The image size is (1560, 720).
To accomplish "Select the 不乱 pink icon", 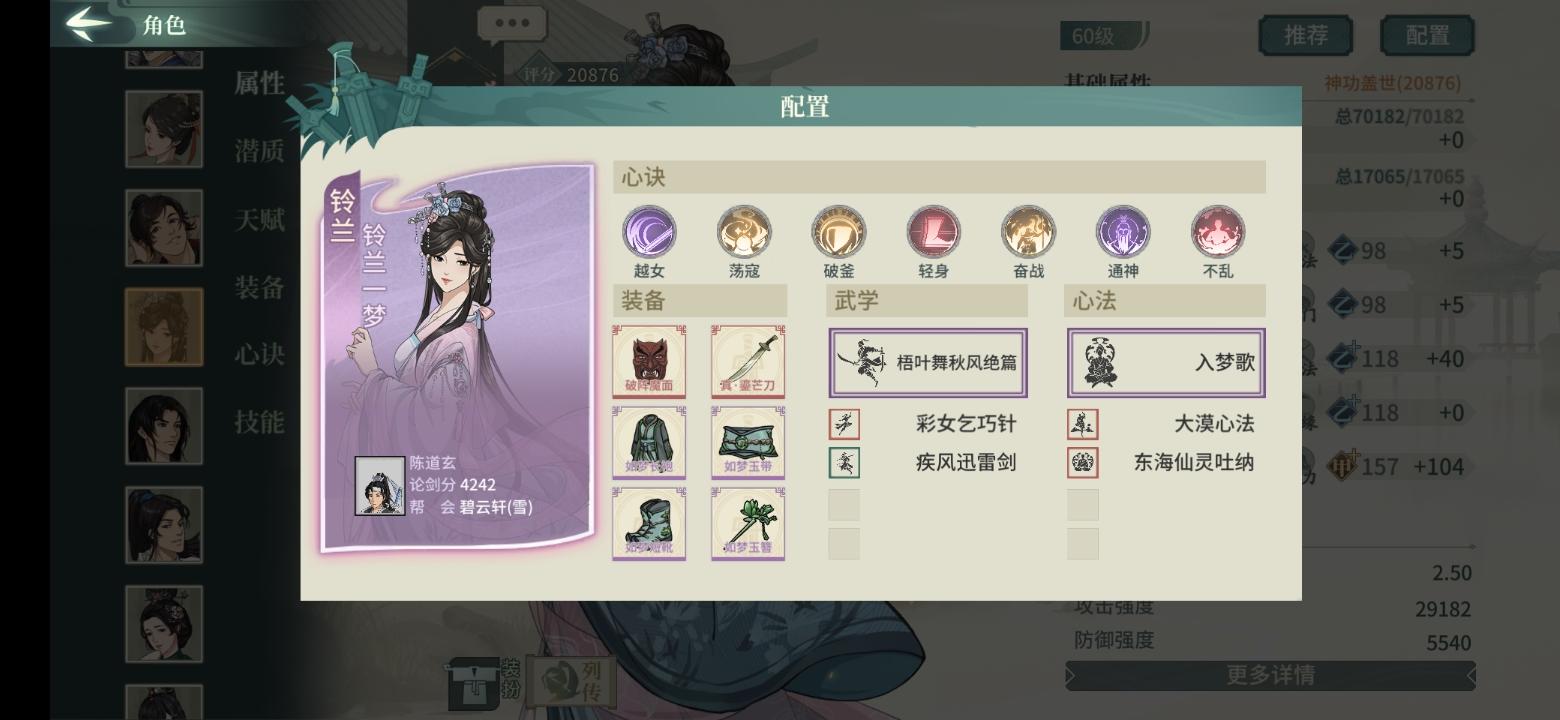I will click(x=1218, y=232).
